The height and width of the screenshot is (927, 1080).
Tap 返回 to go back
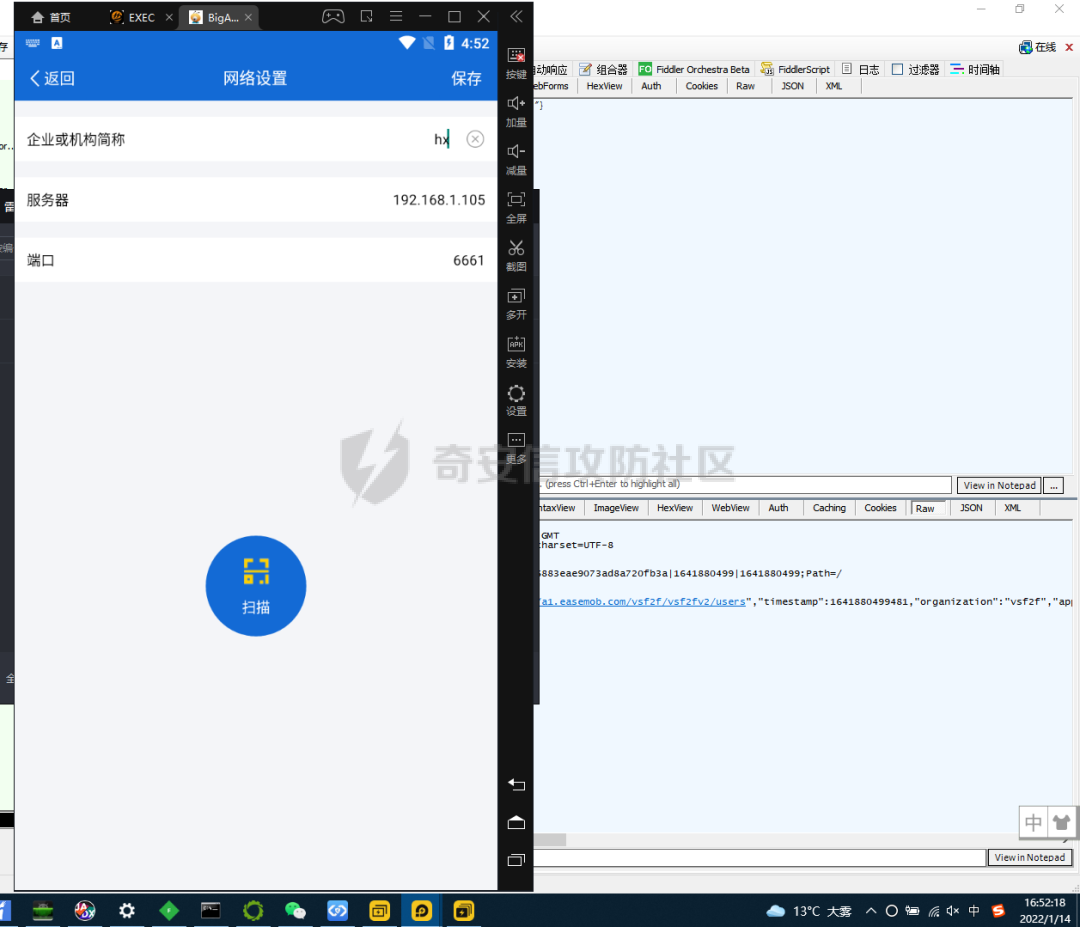(x=52, y=78)
